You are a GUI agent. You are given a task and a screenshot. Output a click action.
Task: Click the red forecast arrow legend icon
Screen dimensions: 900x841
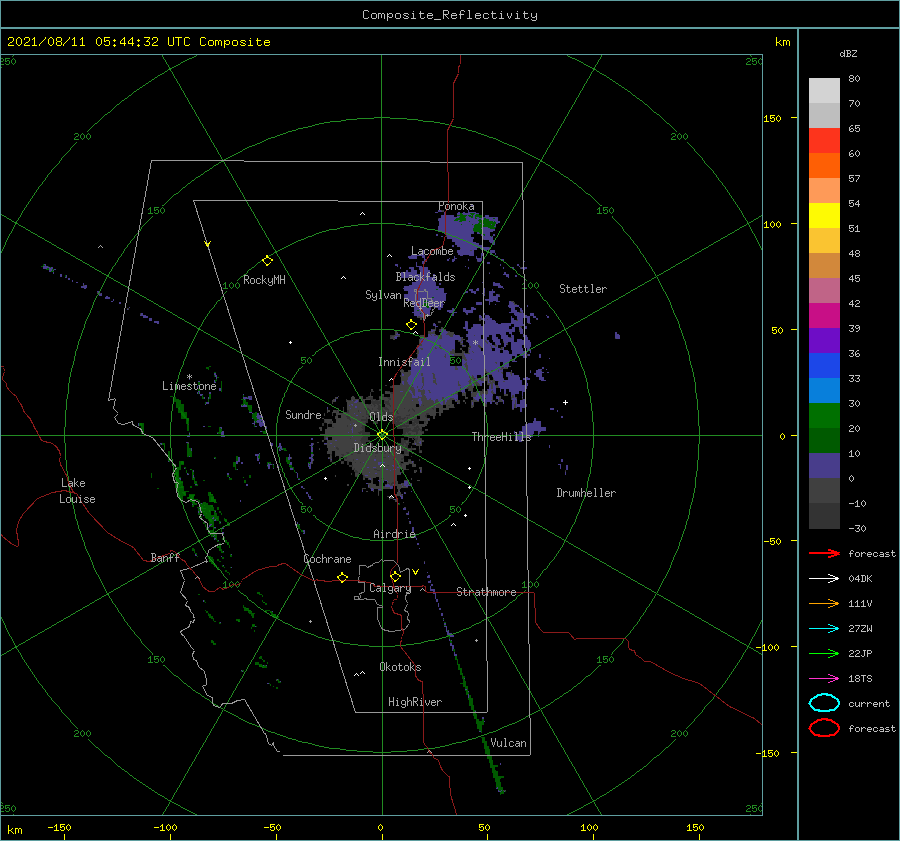[x=824, y=553]
